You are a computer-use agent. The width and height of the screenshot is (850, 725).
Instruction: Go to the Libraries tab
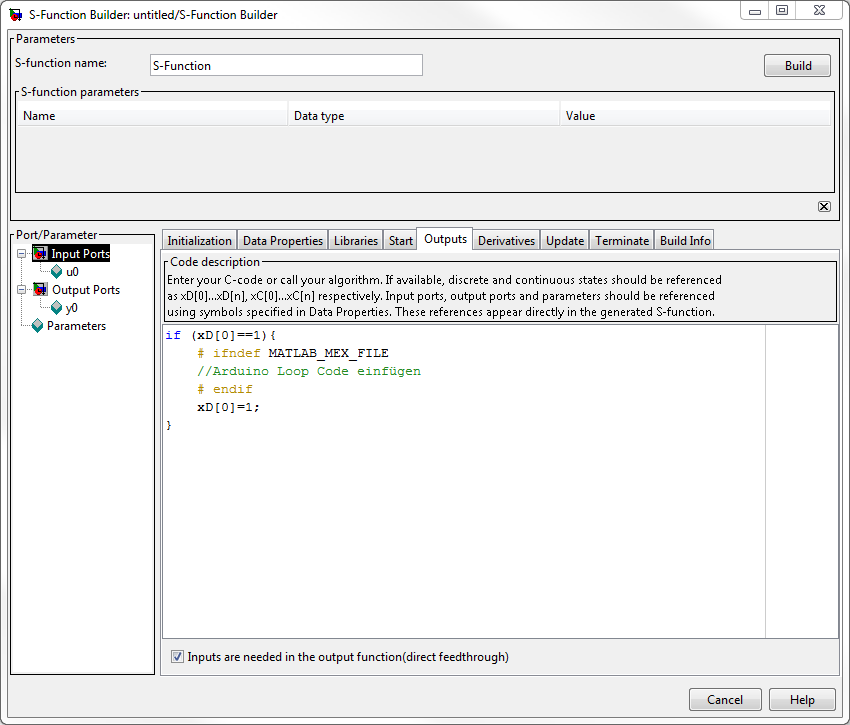tap(356, 241)
